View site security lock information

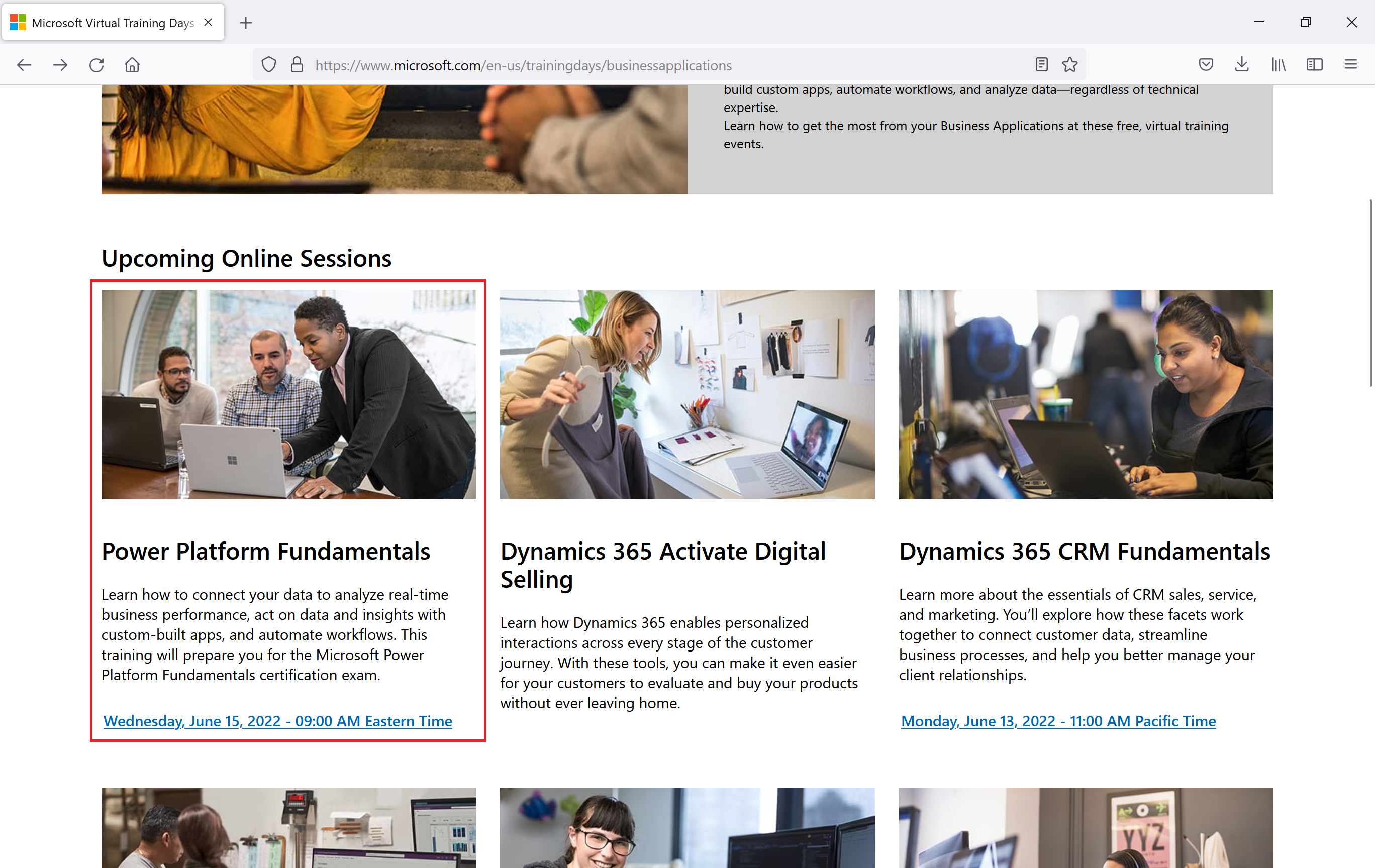pyautogui.click(x=297, y=65)
